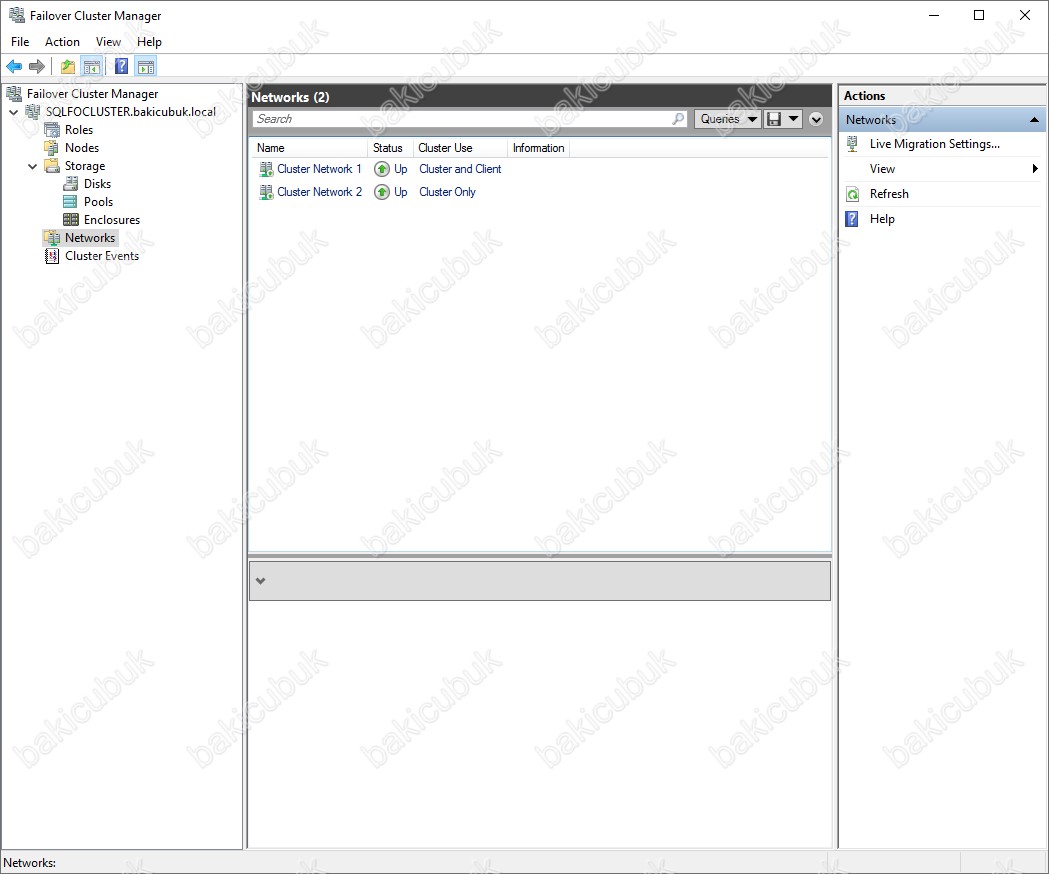Click the Back arrow toolbar icon

tap(14, 66)
